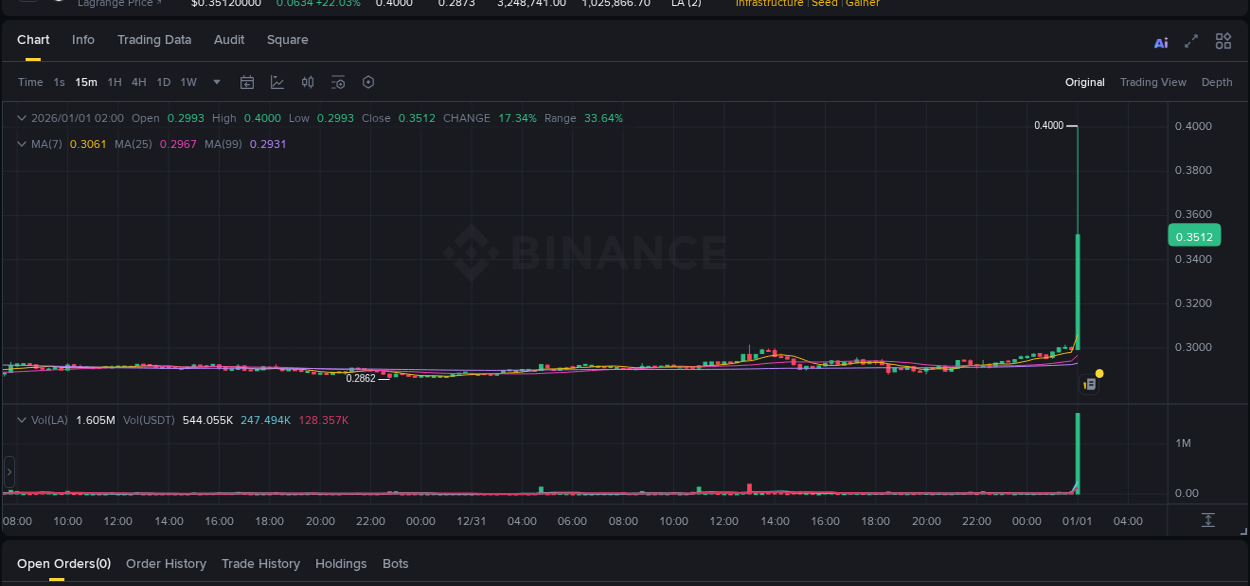Viewport: 1250px width, 586px height.
Task: Open more time intervals dropdown
Action: click(x=217, y=82)
